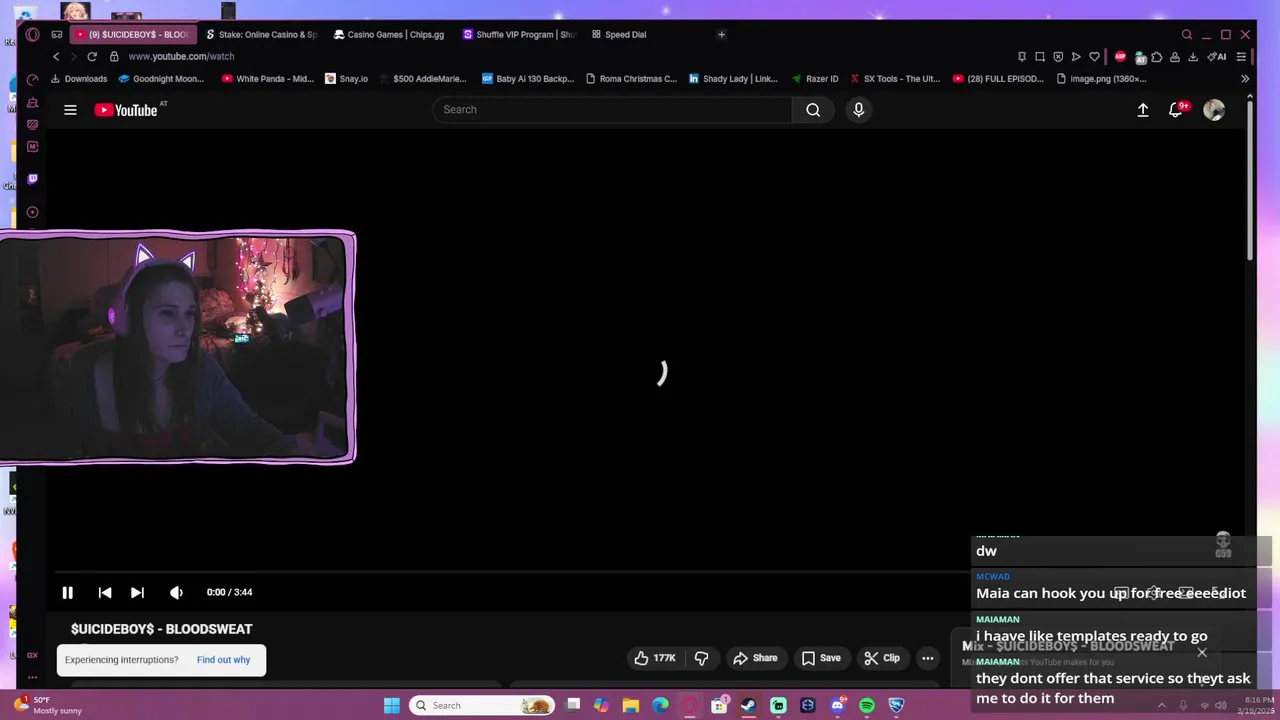The height and width of the screenshot is (720, 1280).
Task: Pause the YouTube video
Action: pyautogui.click(x=67, y=592)
